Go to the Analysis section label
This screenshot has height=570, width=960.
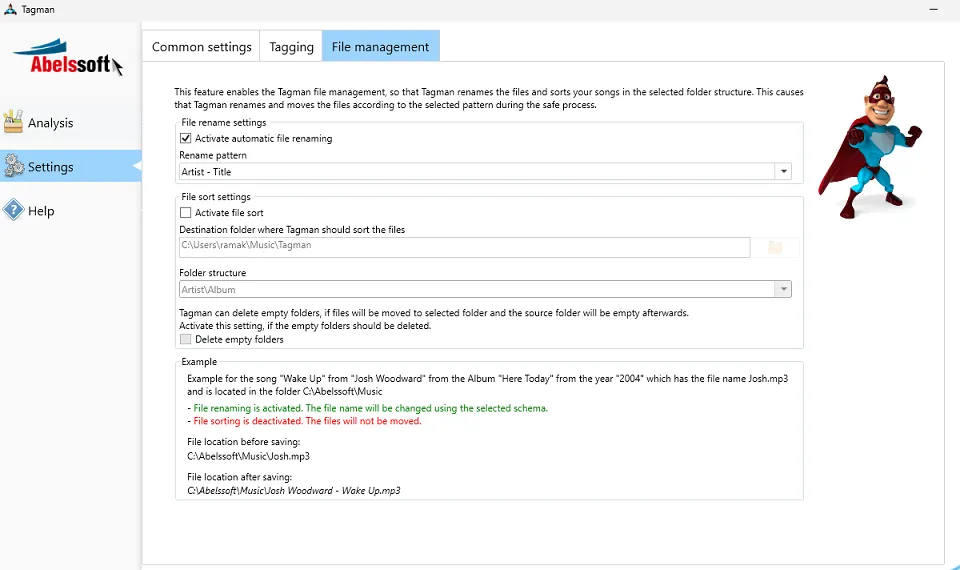click(x=51, y=123)
